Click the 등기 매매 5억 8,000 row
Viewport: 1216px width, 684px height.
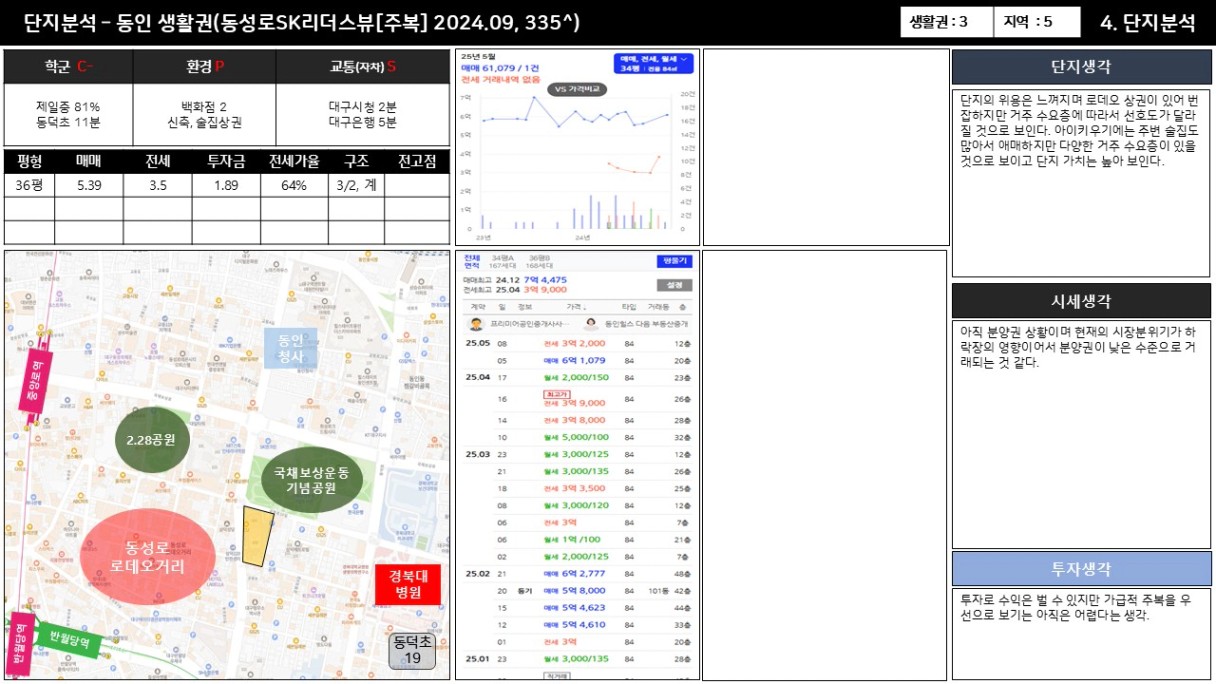[577, 591]
